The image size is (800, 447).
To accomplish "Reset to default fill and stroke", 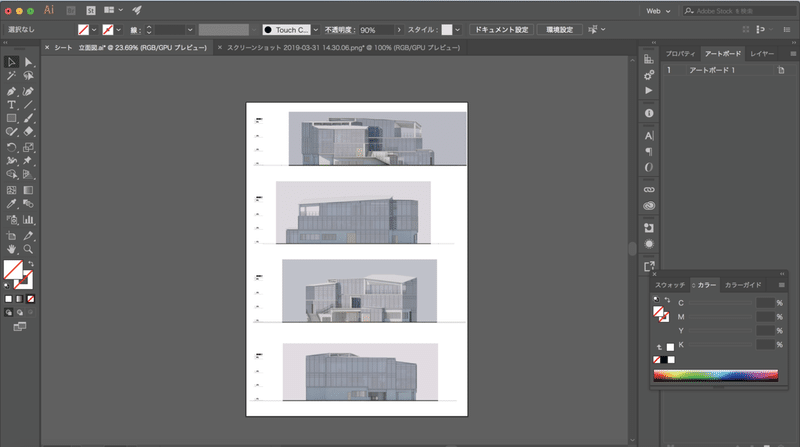I will (x=7, y=286).
